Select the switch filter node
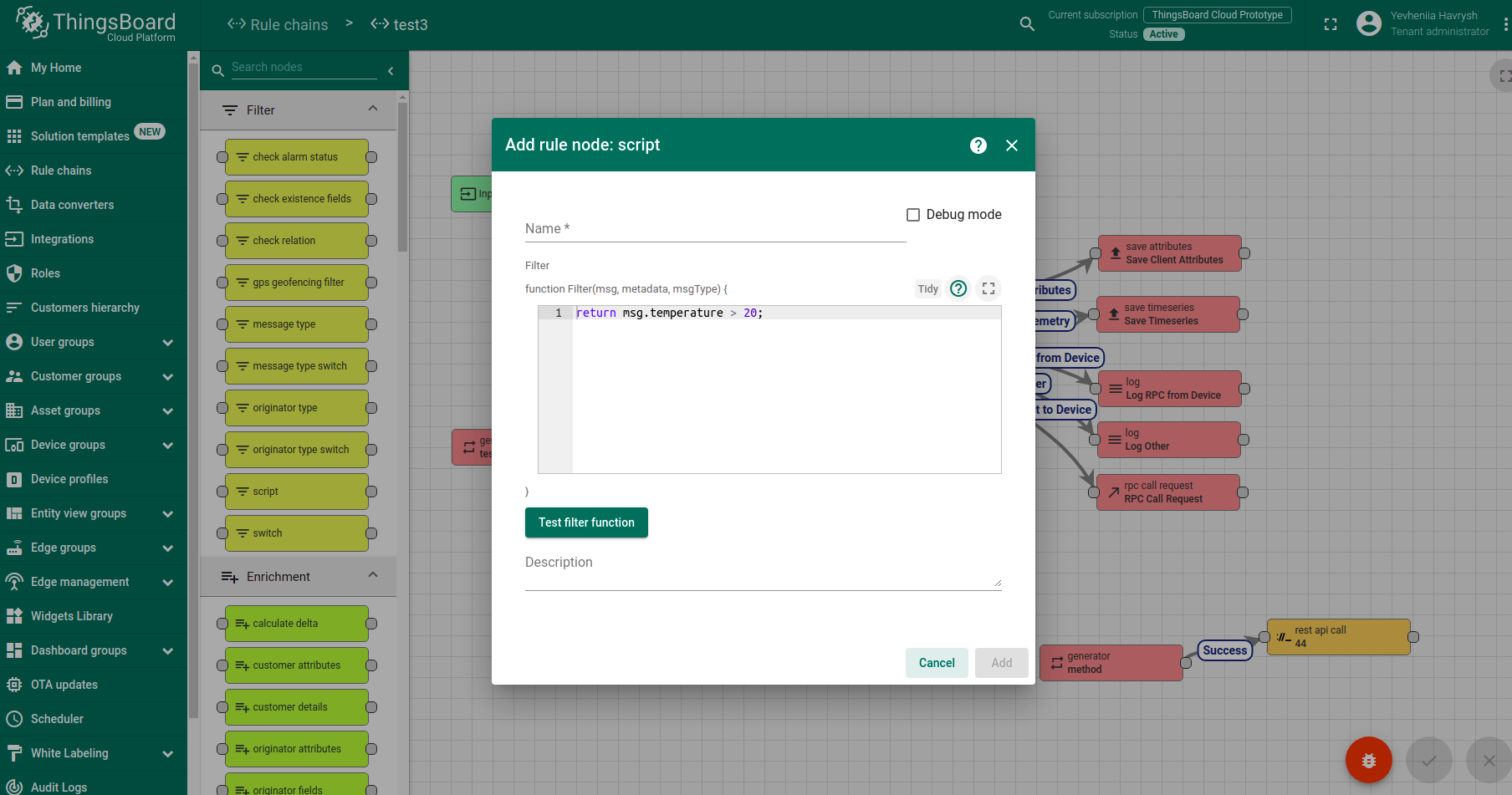The height and width of the screenshot is (795, 1512). click(297, 533)
